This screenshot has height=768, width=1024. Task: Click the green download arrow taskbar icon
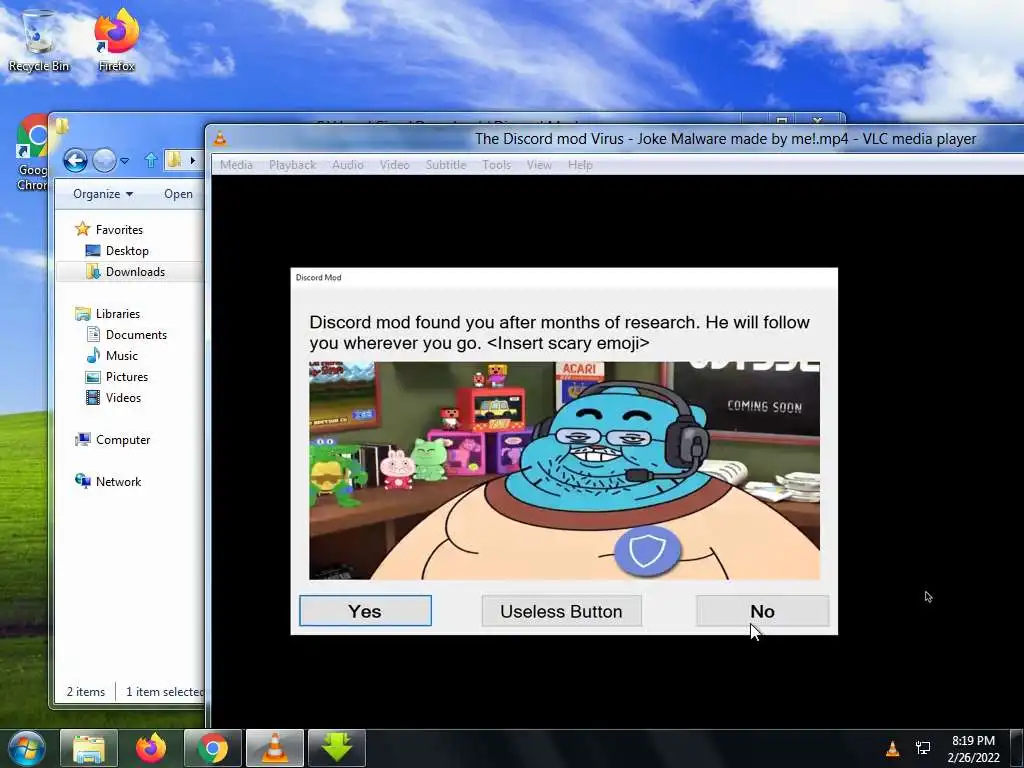pos(337,748)
